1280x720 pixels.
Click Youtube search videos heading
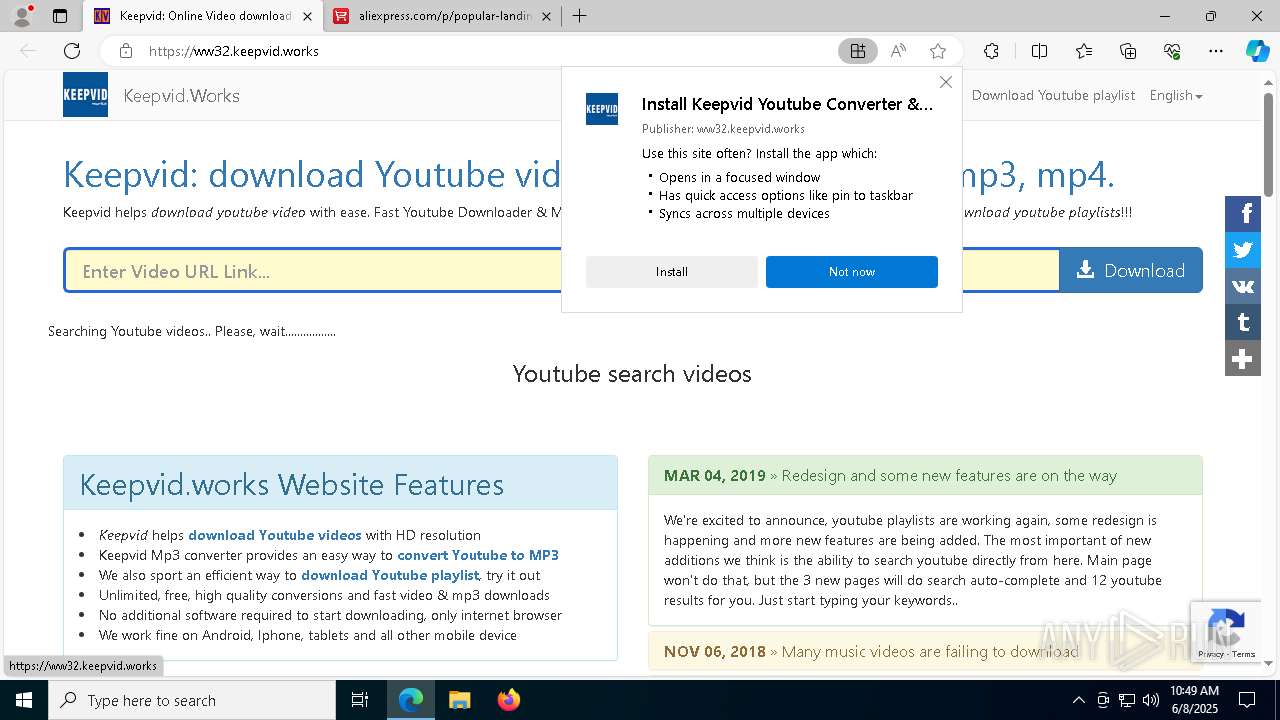[632, 374]
